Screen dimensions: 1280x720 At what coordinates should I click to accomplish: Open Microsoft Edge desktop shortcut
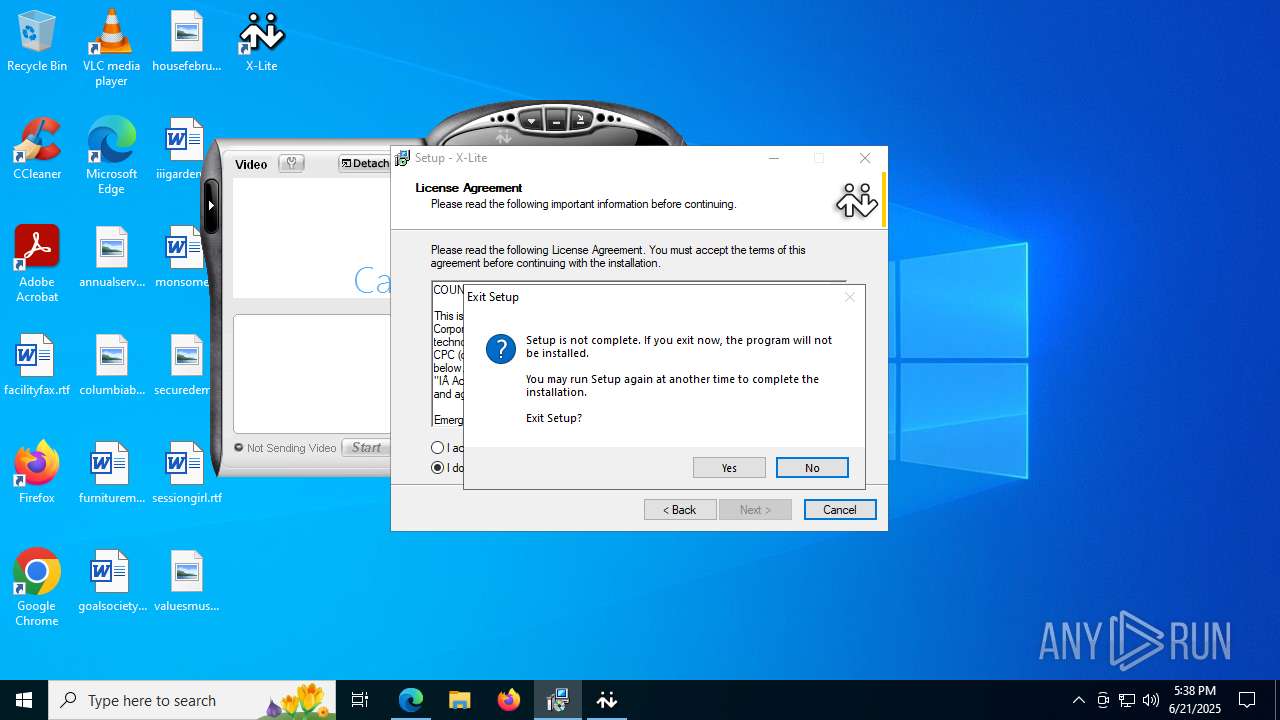[111, 156]
